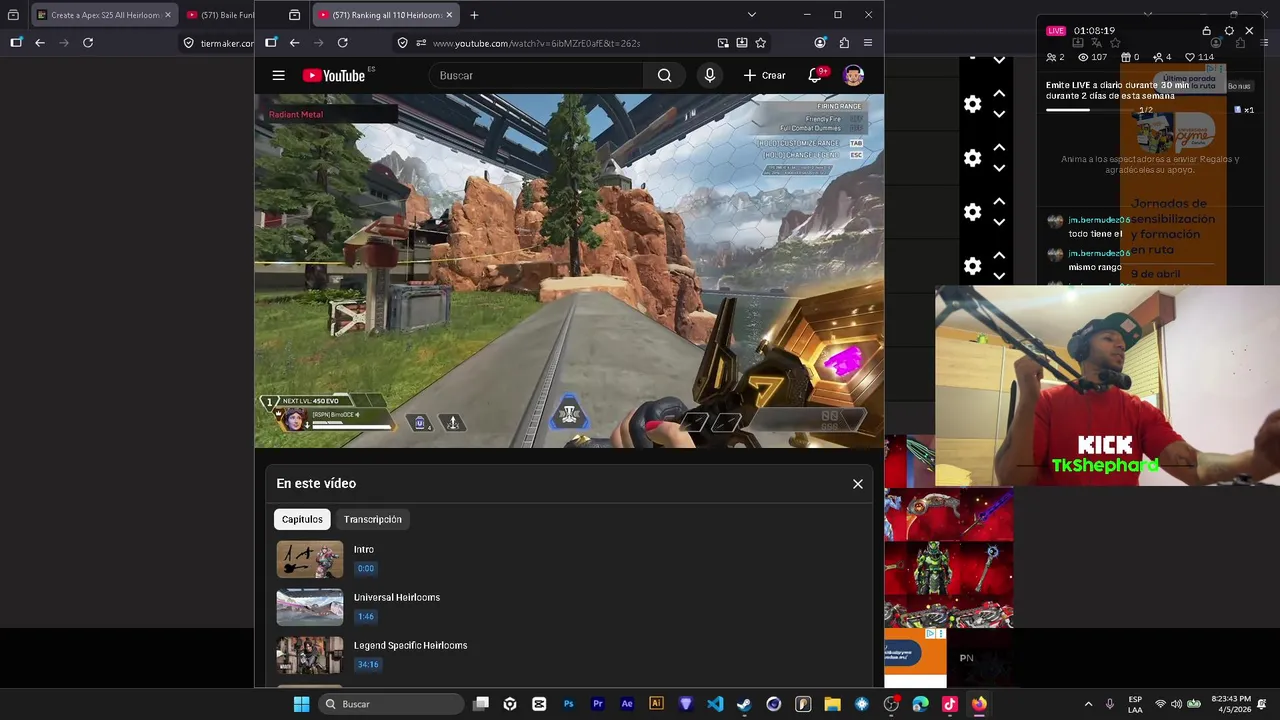1280x720 pixels.
Task: Open extensions puzzle icon in front browser
Action: [844, 43]
